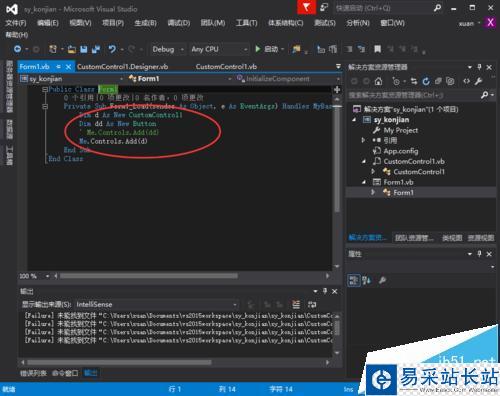The width and height of the screenshot is (500, 396).
Task: Start debugging with green play button
Action: pyautogui.click(x=258, y=49)
